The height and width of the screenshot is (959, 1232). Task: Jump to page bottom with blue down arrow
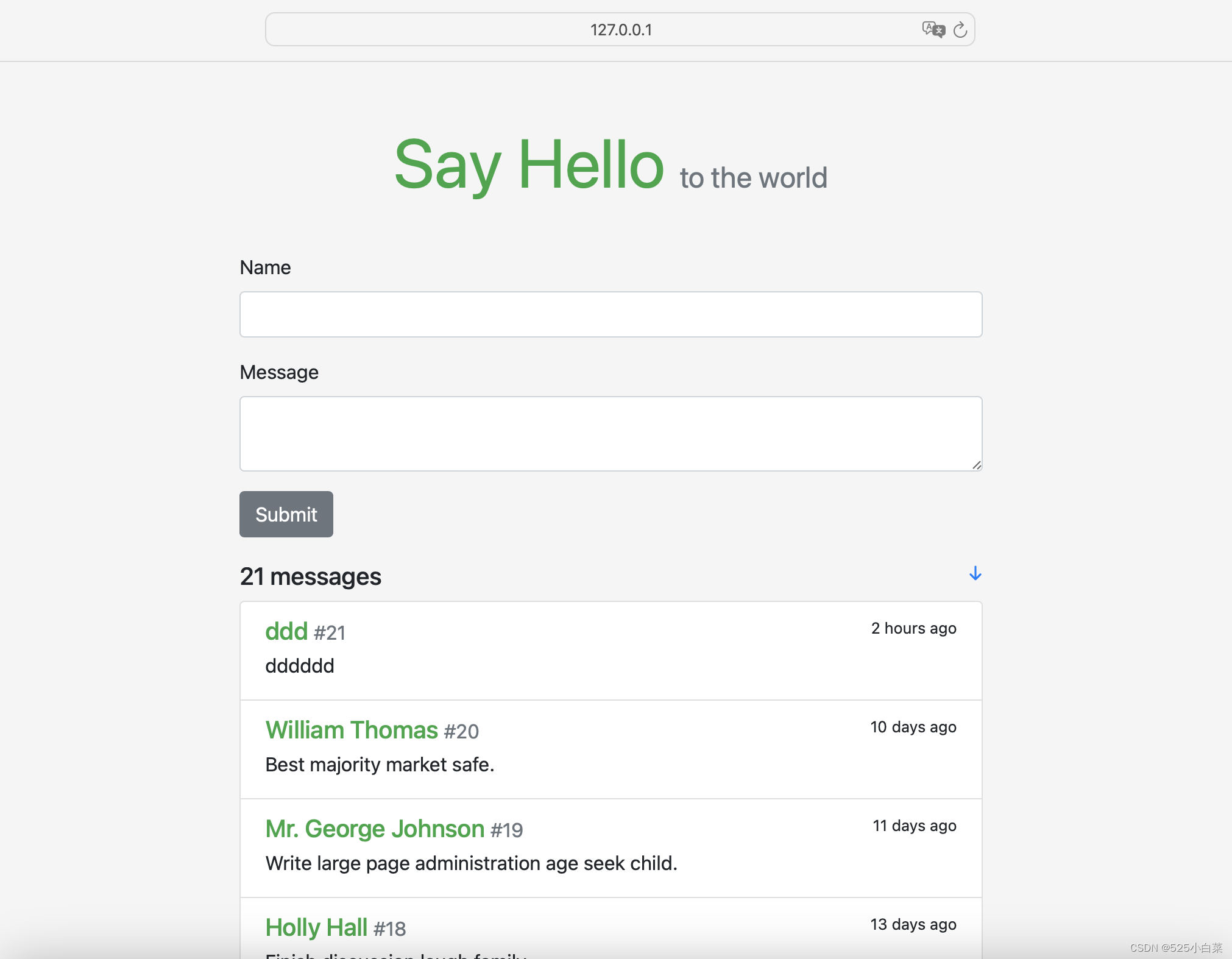pyautogui.click(x=975, y=573)
